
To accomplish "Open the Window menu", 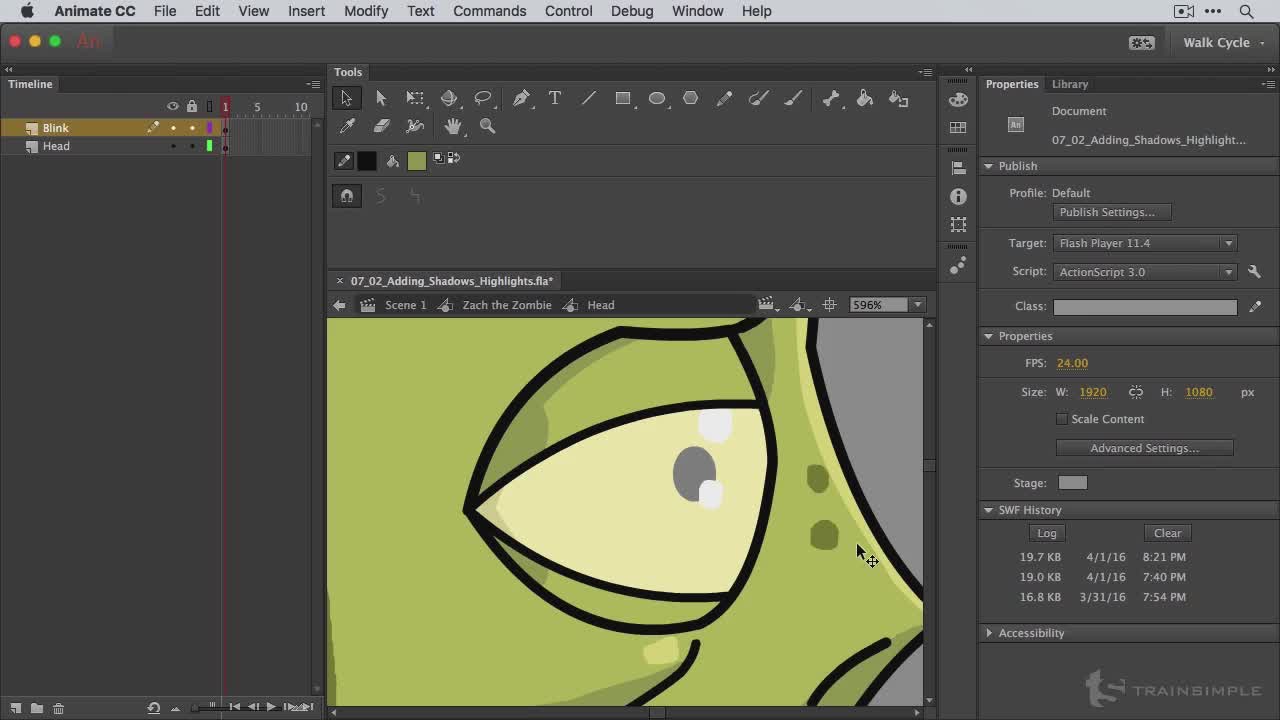I will click(x=697, y=11).
